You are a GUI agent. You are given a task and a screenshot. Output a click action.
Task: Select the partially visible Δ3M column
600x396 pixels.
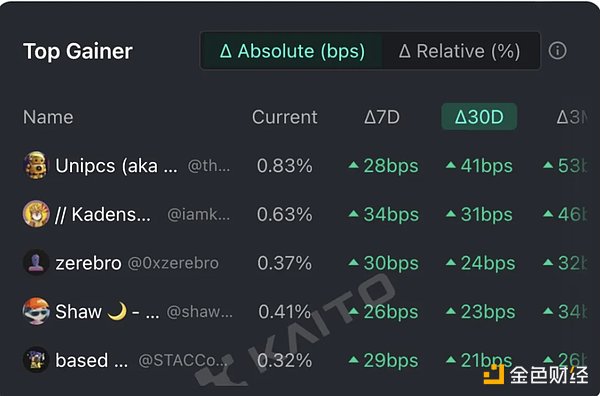(571, 117)
